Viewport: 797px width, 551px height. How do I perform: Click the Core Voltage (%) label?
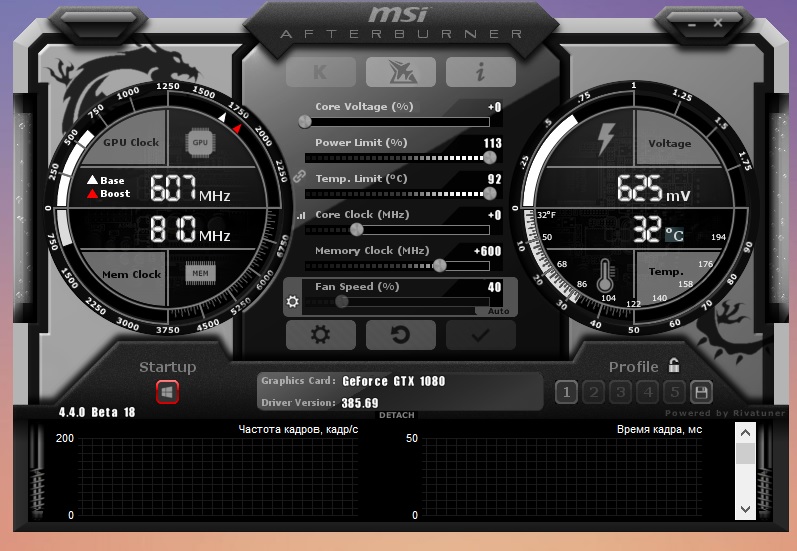(364, 107)
